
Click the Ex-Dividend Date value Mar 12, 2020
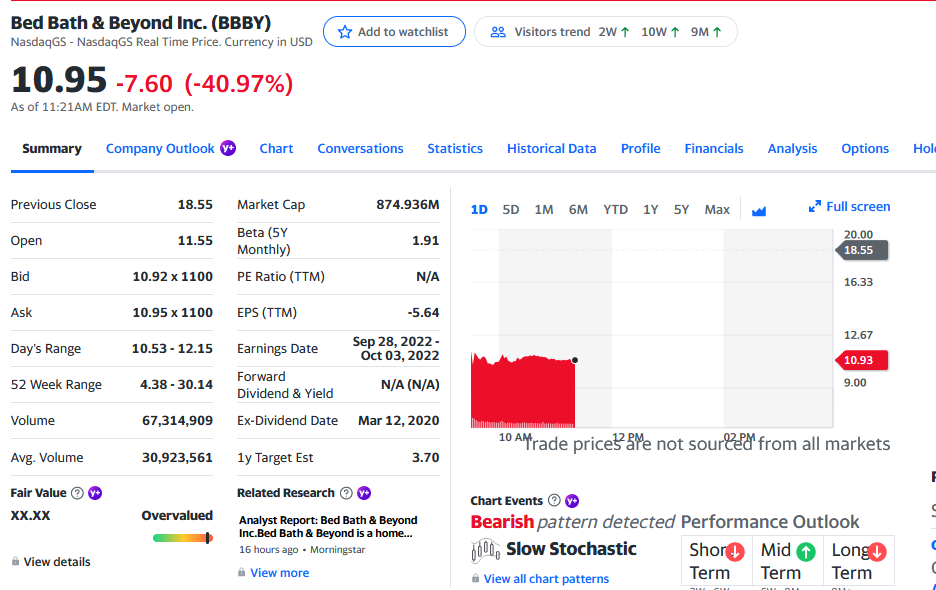399,421
